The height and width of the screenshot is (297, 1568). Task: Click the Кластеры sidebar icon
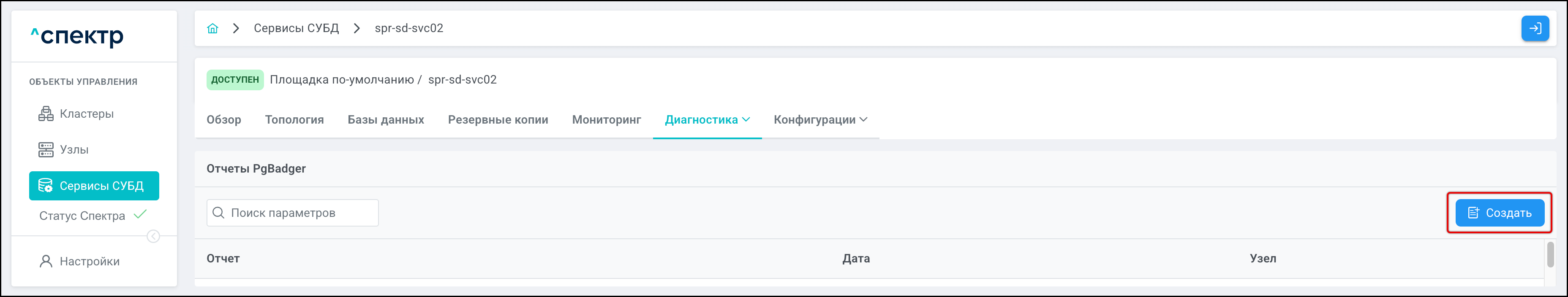[46, 113]
